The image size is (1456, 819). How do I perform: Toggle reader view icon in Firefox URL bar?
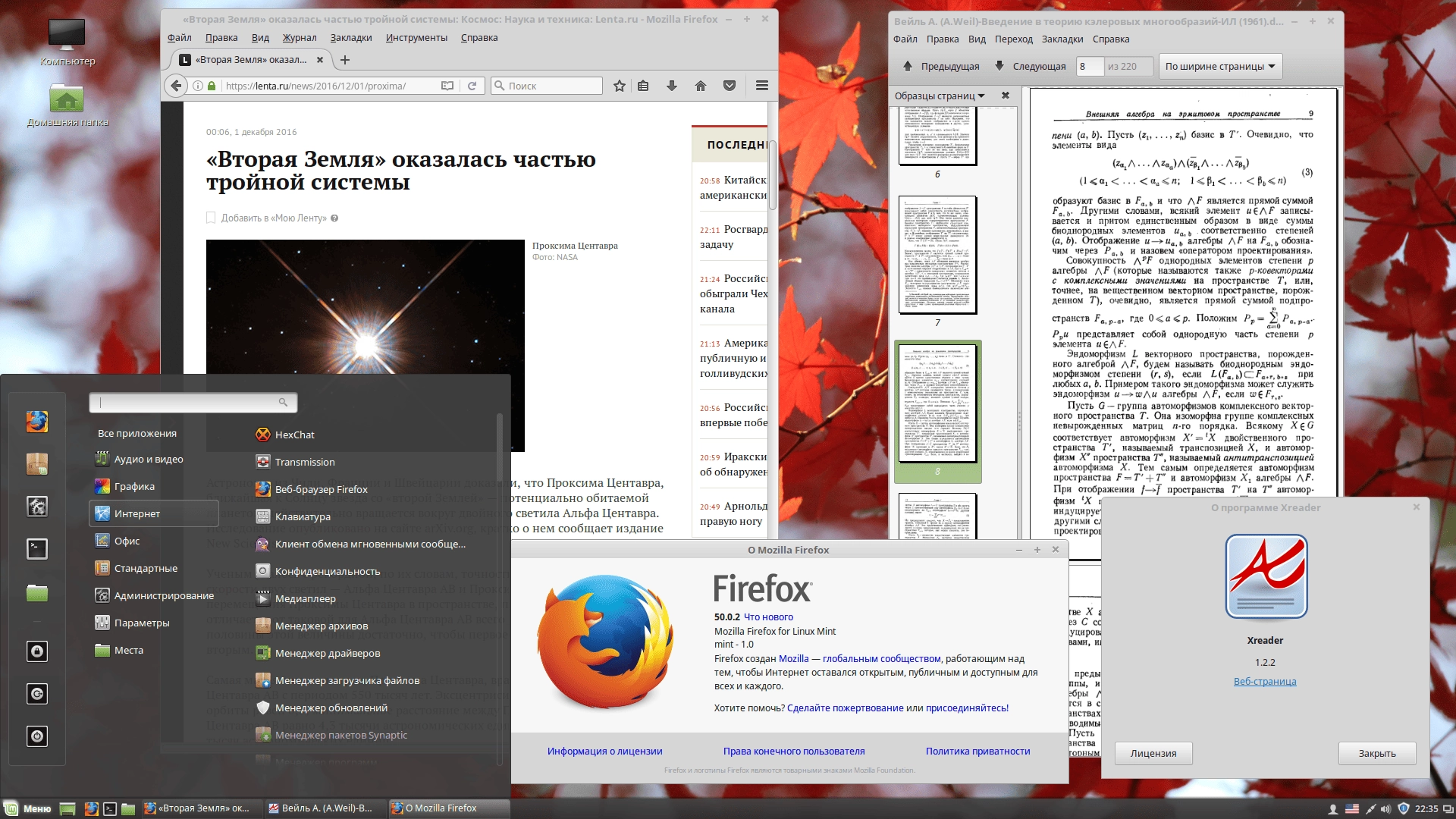447,86
